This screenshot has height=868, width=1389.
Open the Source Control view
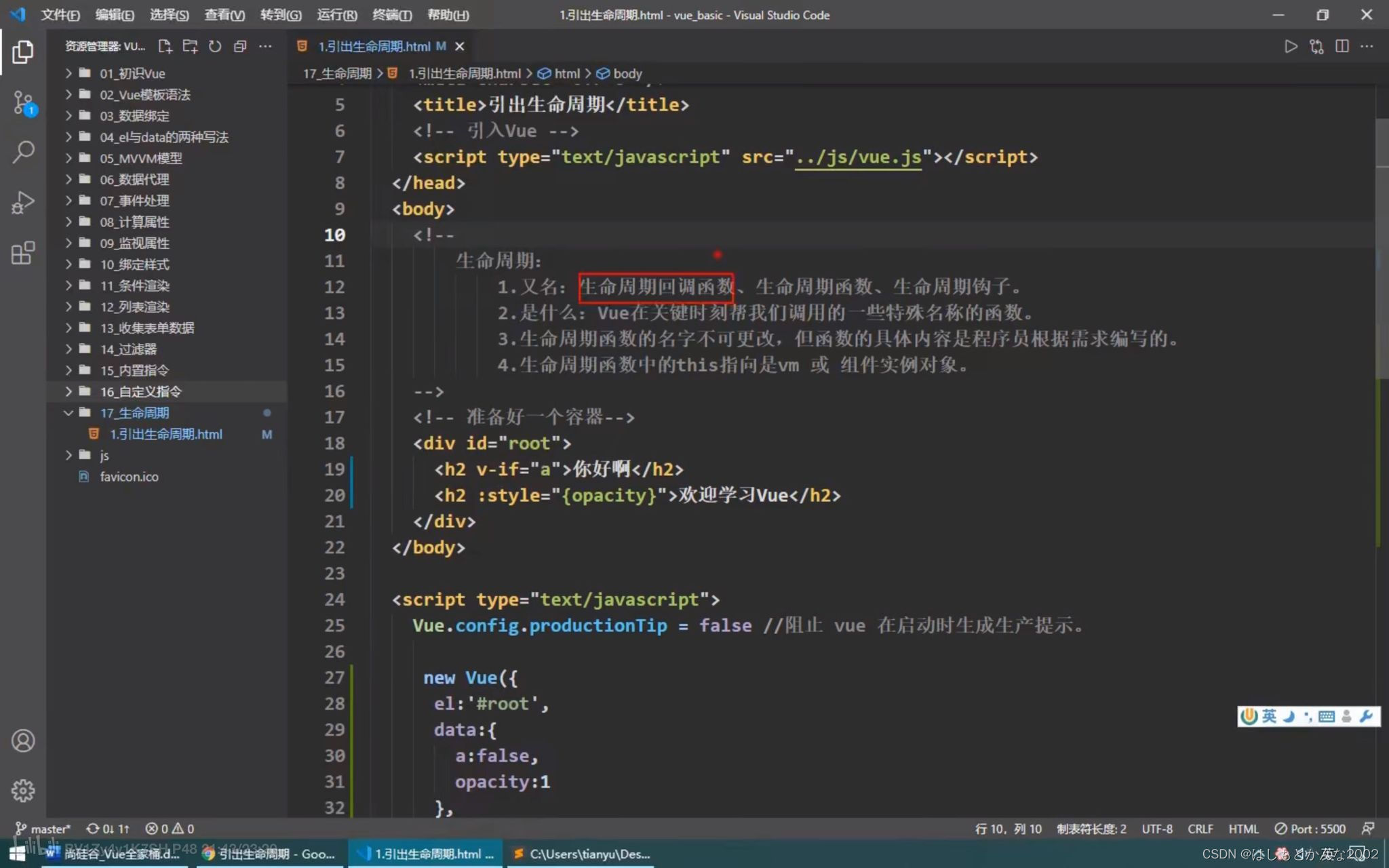tap(23, 103)
